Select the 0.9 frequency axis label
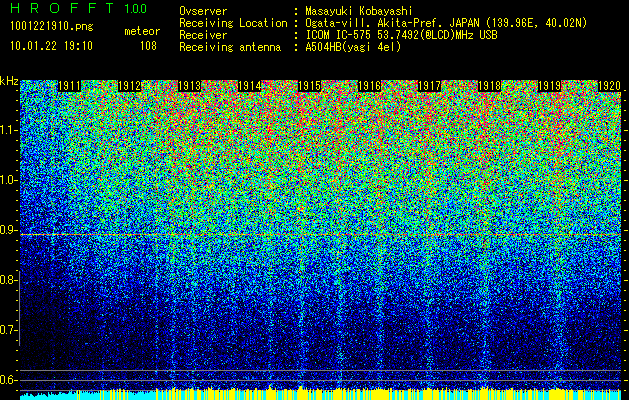This screenshot has height=400, width=629. [x=9, y=230]
